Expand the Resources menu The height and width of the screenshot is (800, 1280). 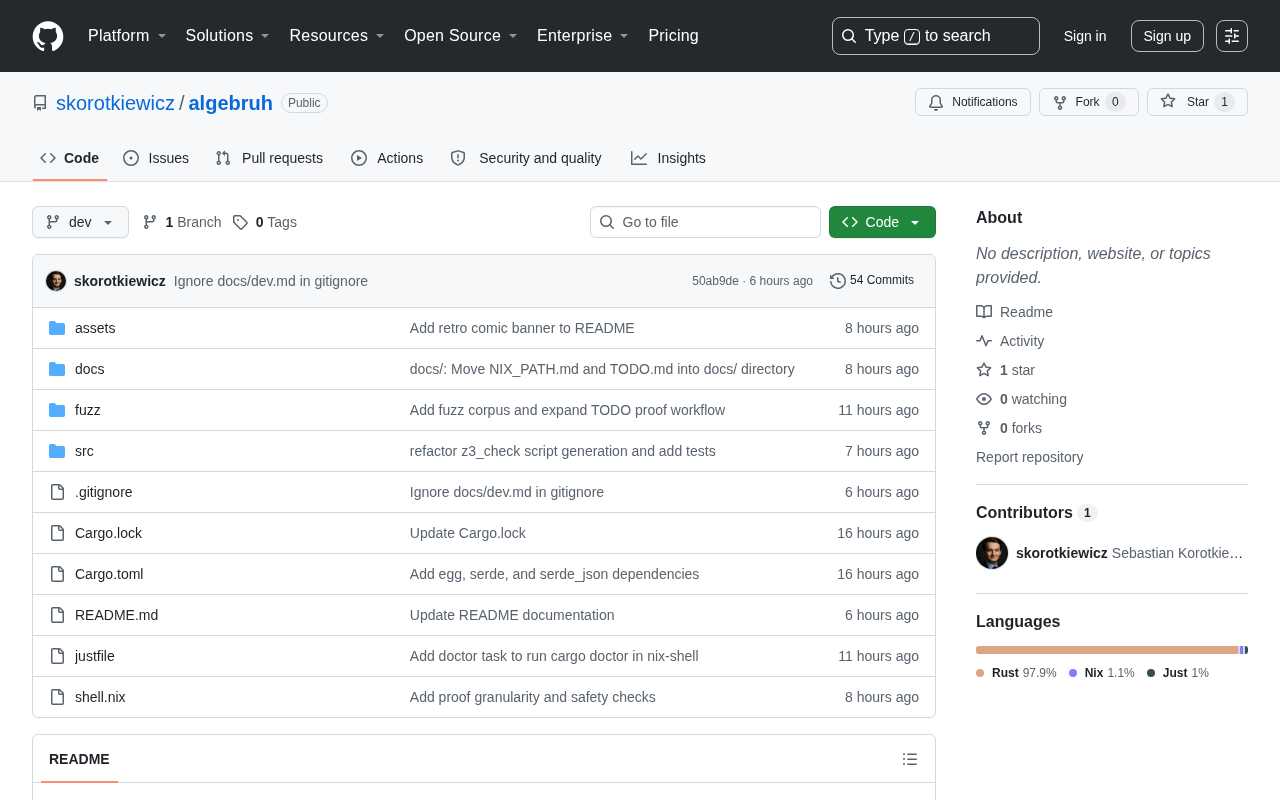click(337, 36)
